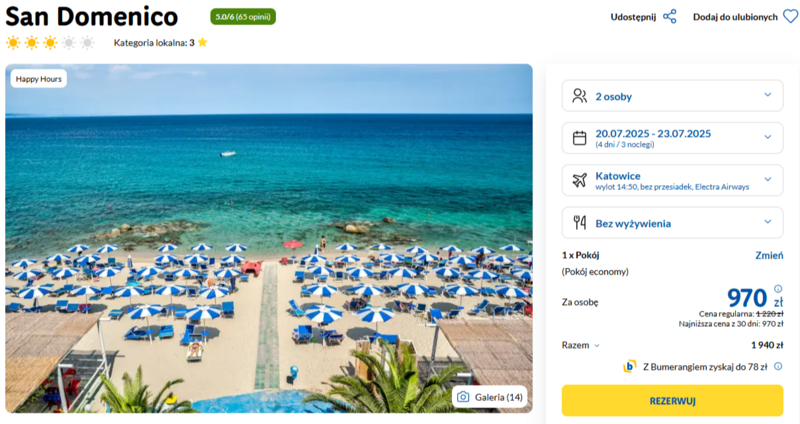Open the date range dropdown chevron
Screen dimensions: 800x424
(767, 137)
